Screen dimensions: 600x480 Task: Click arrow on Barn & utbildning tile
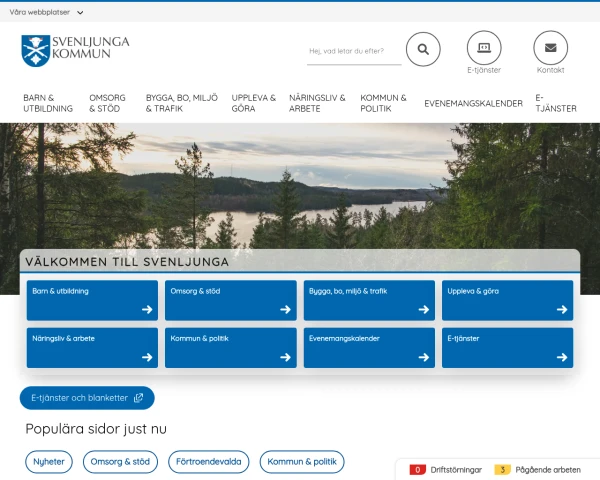pos(147,309)
